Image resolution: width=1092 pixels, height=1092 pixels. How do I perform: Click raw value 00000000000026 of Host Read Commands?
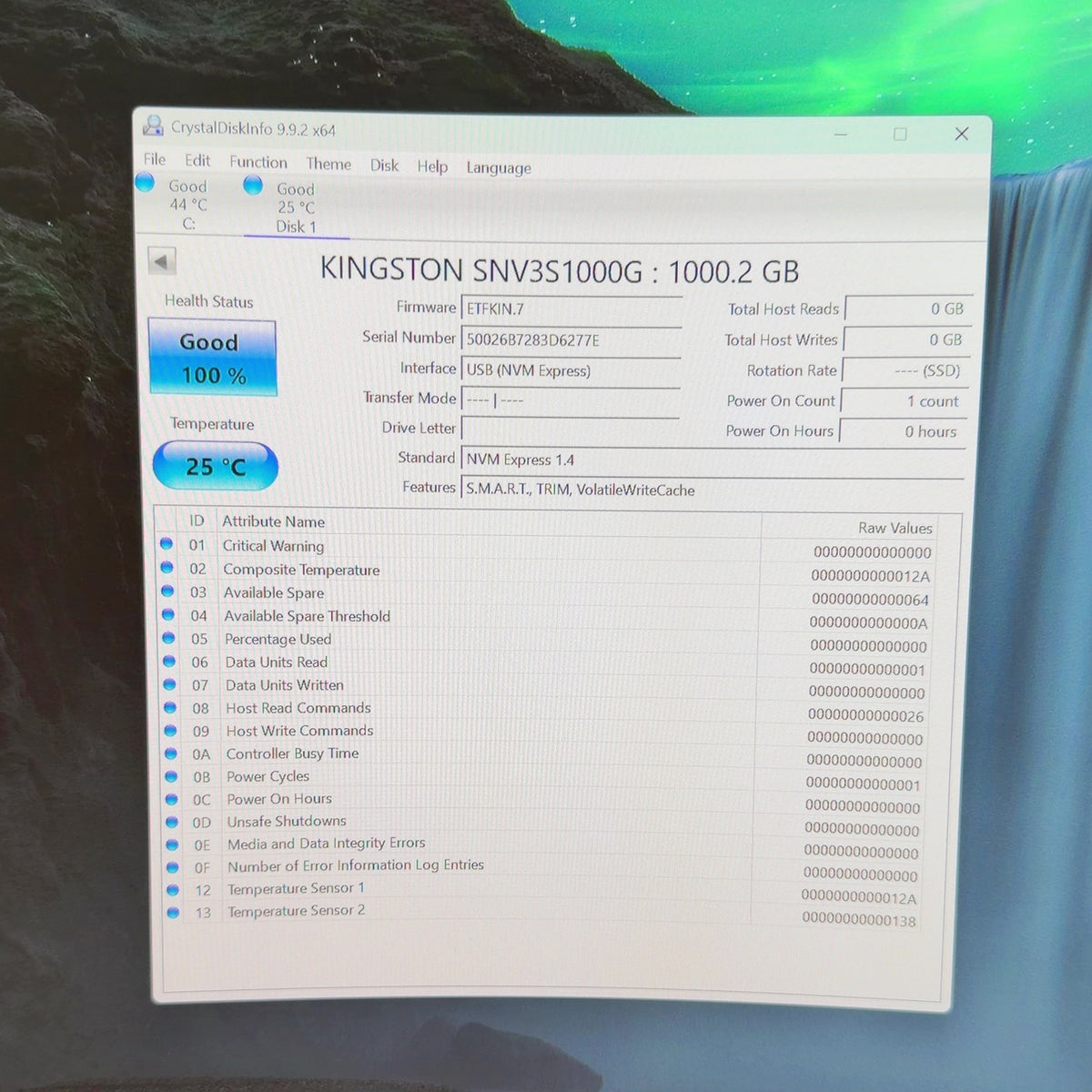point(865,715)
